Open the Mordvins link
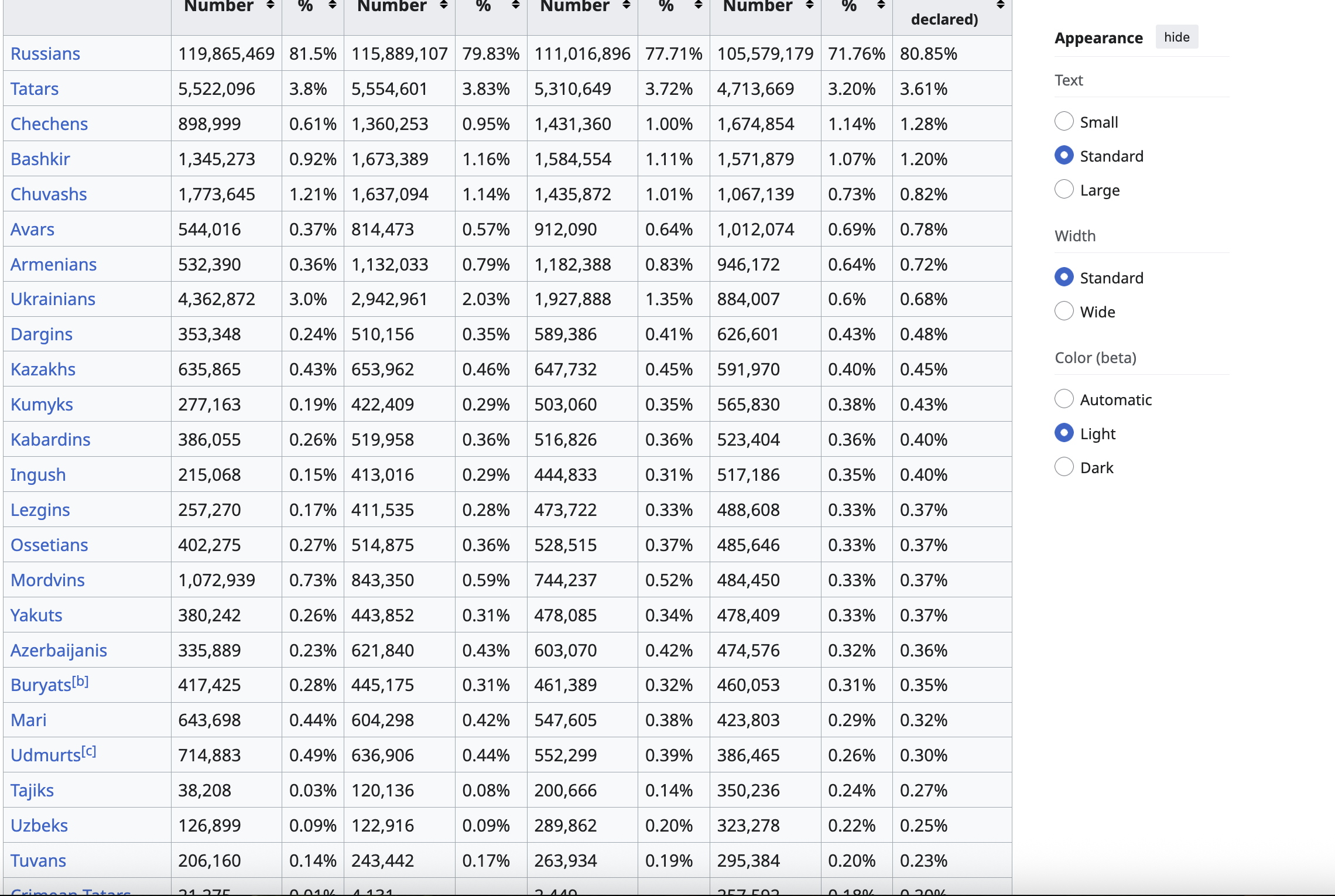 (47, 580)
